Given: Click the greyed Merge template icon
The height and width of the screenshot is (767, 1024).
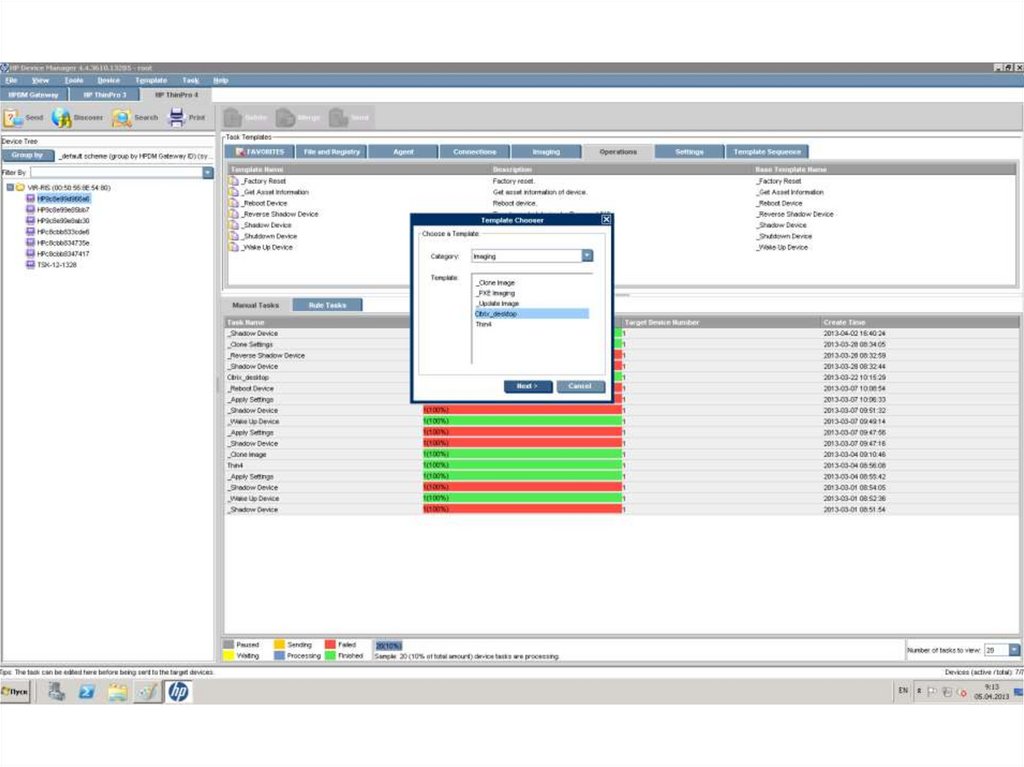Looking at the screenshot, I should [x=285, y=118].
